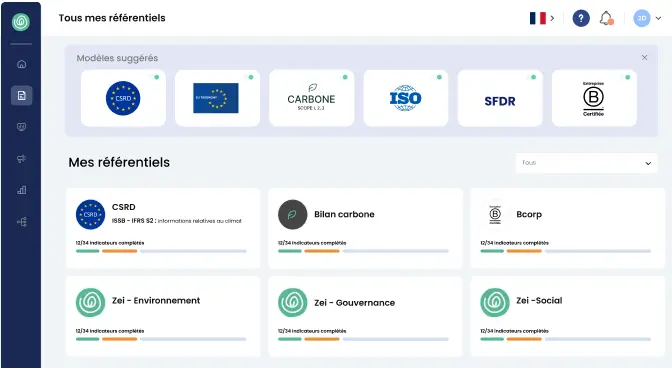This screenshot has height=368, width=672.
Task: Expand the French flag language selector
Action: (x=542, y=18)
